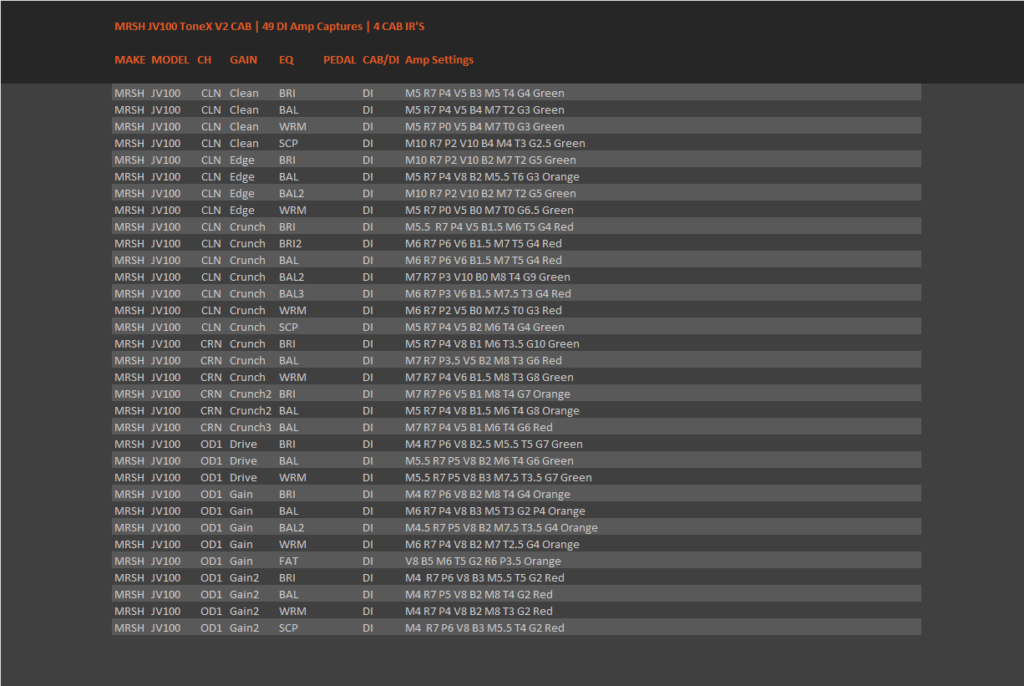This screenshot has height=686, width=1024.
Task: Select settings 'M5 R7 P4 V5 B4 M7 T2 G3 Green'
Action: pos(485,110)
